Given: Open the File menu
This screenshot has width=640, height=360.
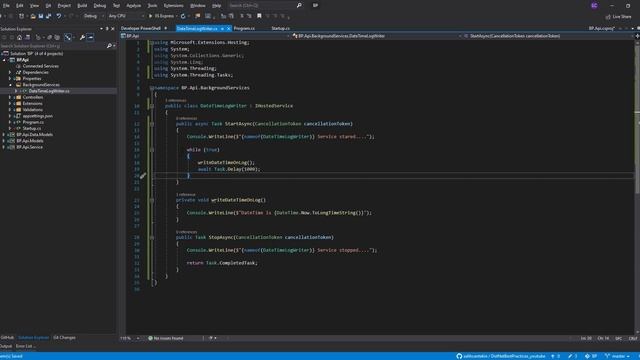Looking at the screenshot, I should 6,5.
